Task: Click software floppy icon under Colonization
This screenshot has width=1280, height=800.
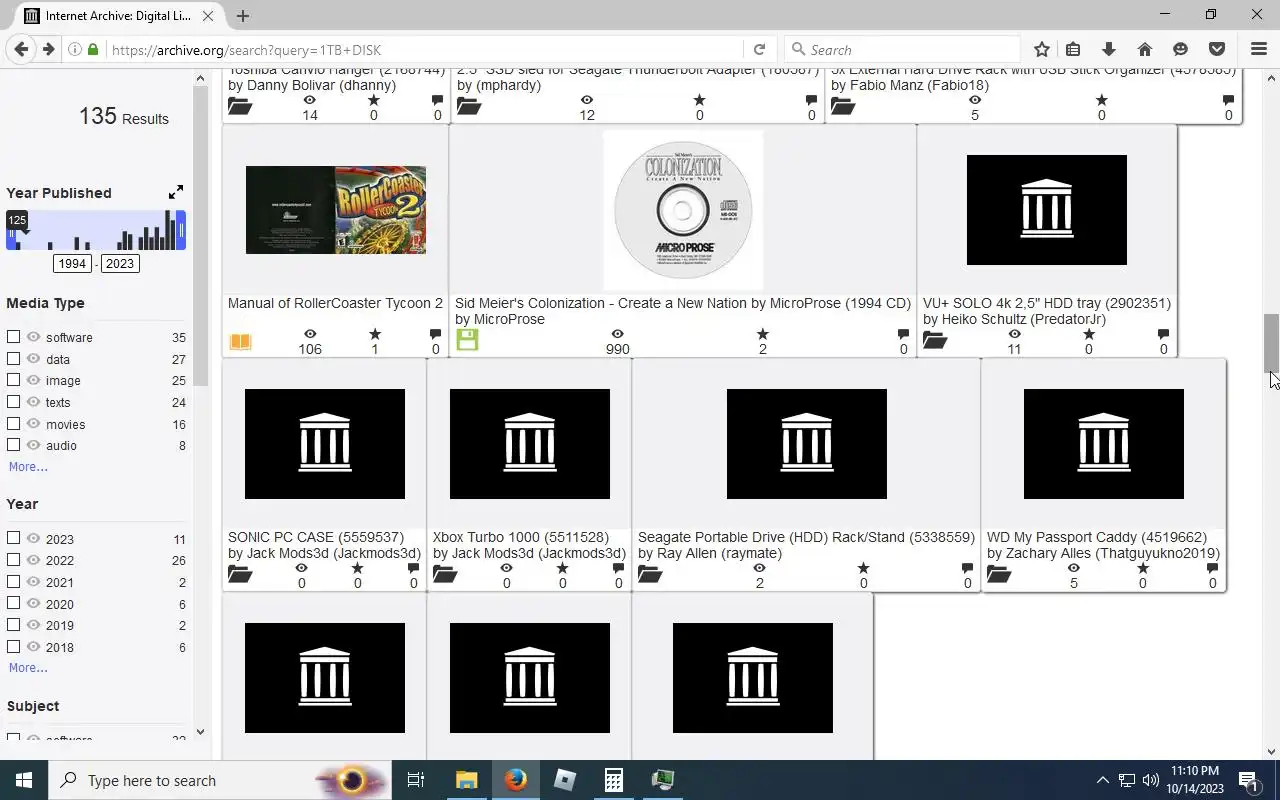Action: click(x=467, y=340)
